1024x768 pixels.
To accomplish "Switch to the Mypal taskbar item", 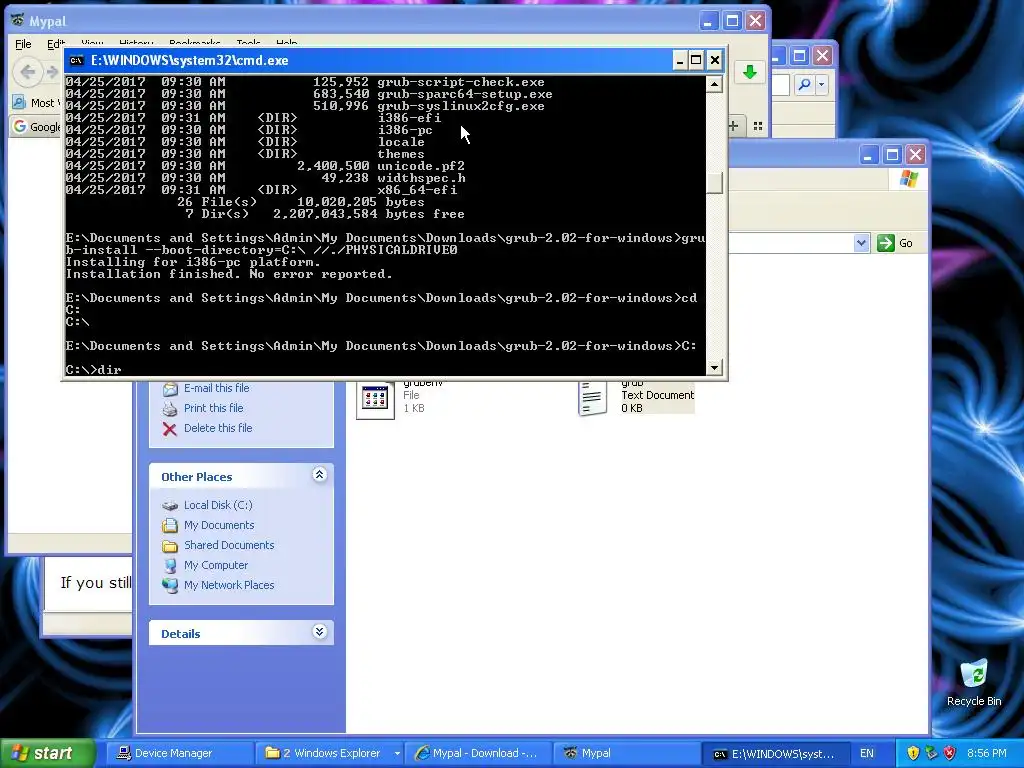I will (626, 753).
